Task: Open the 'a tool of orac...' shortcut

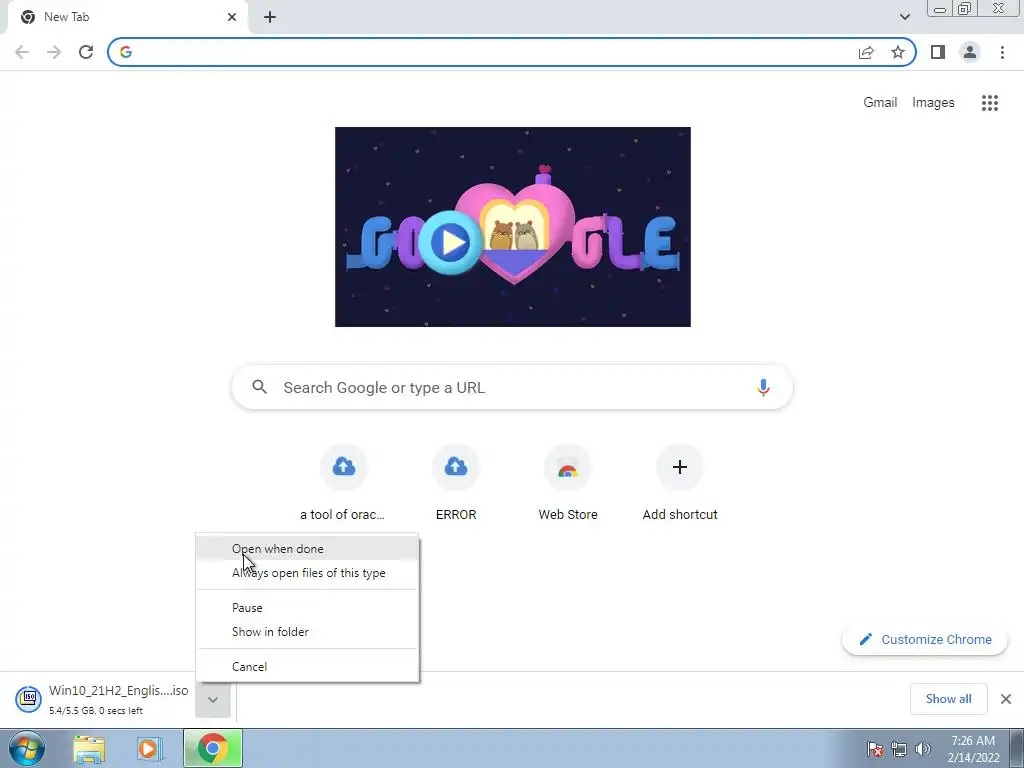Action: pos(344,484)
